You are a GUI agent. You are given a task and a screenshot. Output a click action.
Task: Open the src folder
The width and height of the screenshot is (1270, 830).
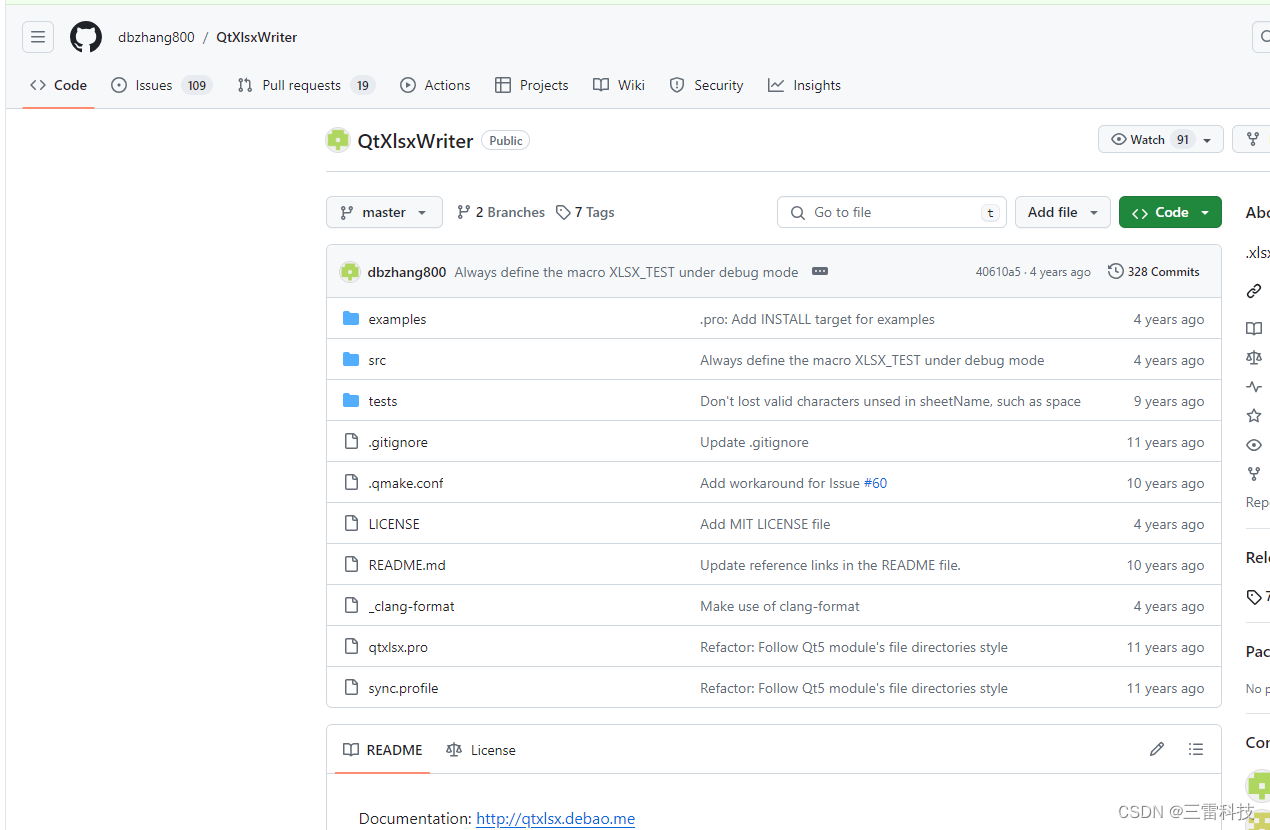377,360
